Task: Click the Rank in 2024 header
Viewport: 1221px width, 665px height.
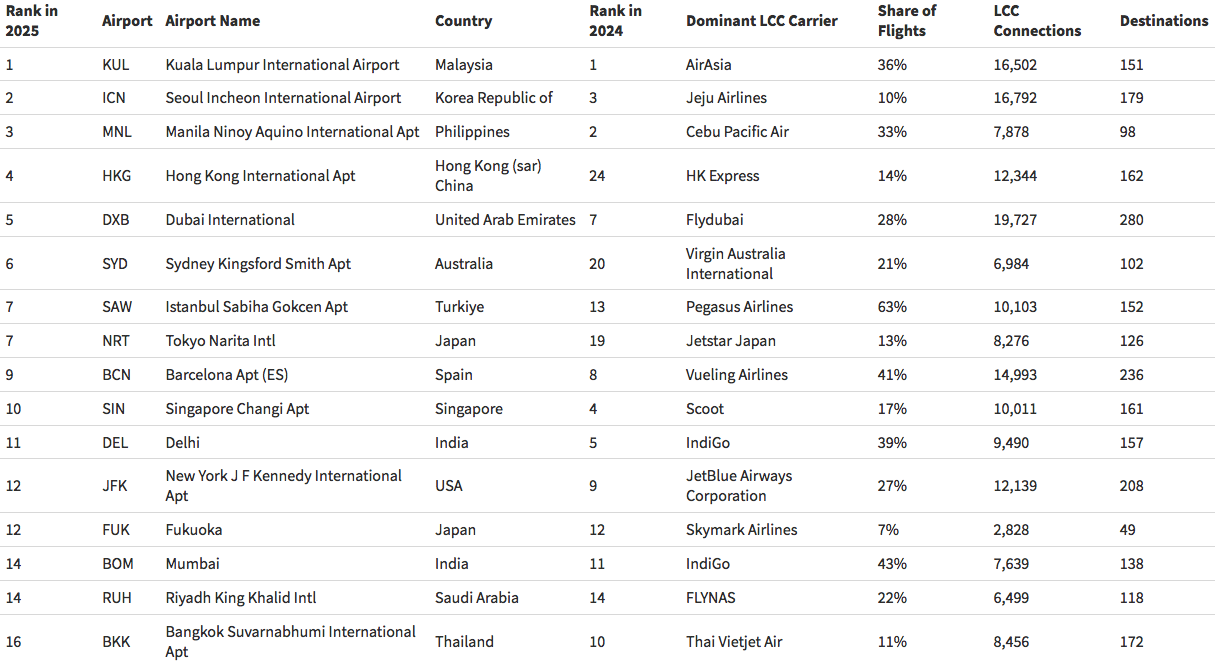Action: [x=615, y=21]
